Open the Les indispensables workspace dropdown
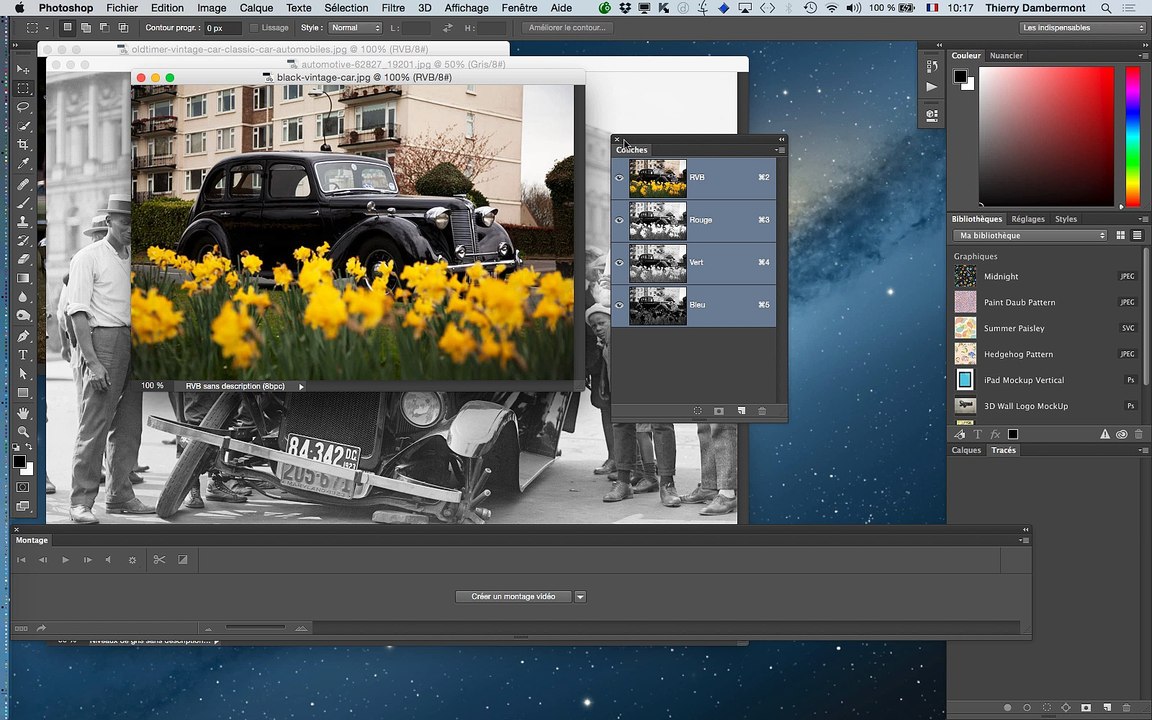1152x720 pixels. tap(1082, 28)
